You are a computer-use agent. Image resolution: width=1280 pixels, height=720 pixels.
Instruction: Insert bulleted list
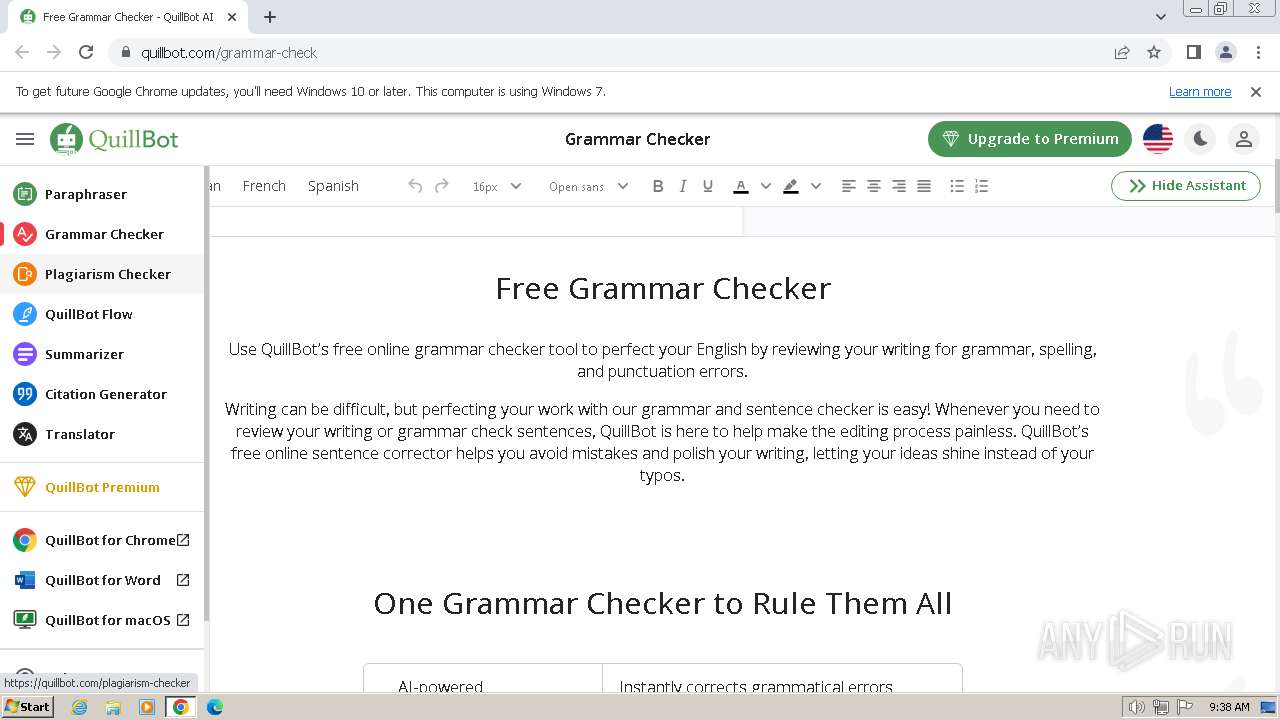(957, 186)
